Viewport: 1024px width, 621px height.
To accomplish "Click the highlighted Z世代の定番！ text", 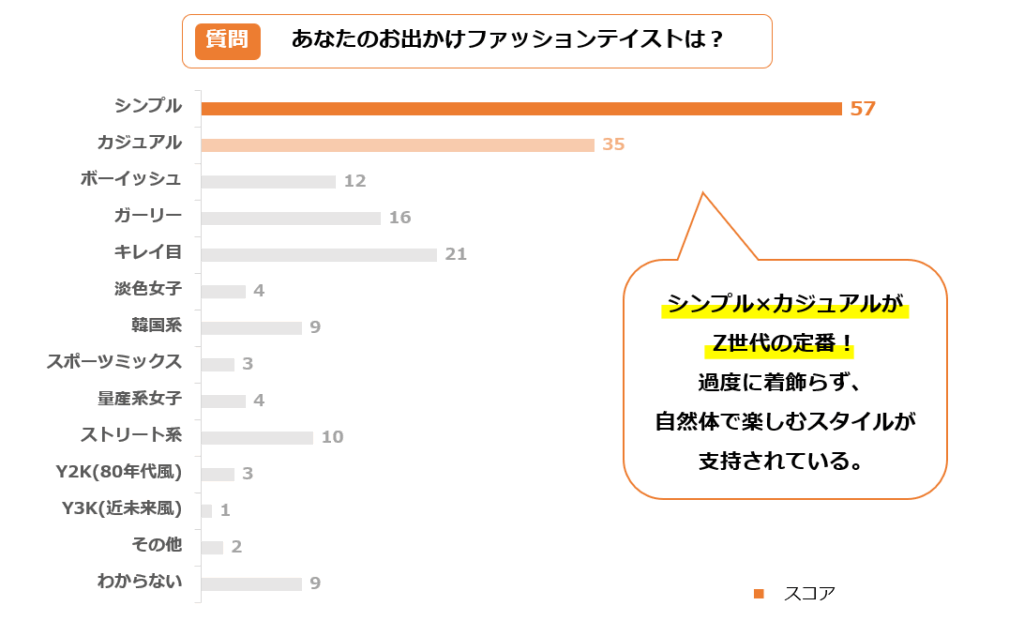I will [784, 344].
